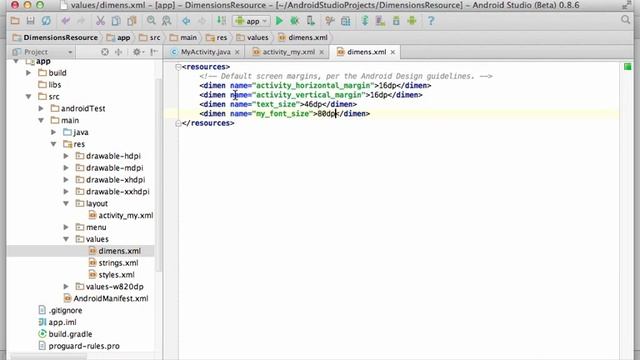Switch to MyActivity.java tab
The width and height of the screenshot is (640, 360).
[x=206, y=52]
